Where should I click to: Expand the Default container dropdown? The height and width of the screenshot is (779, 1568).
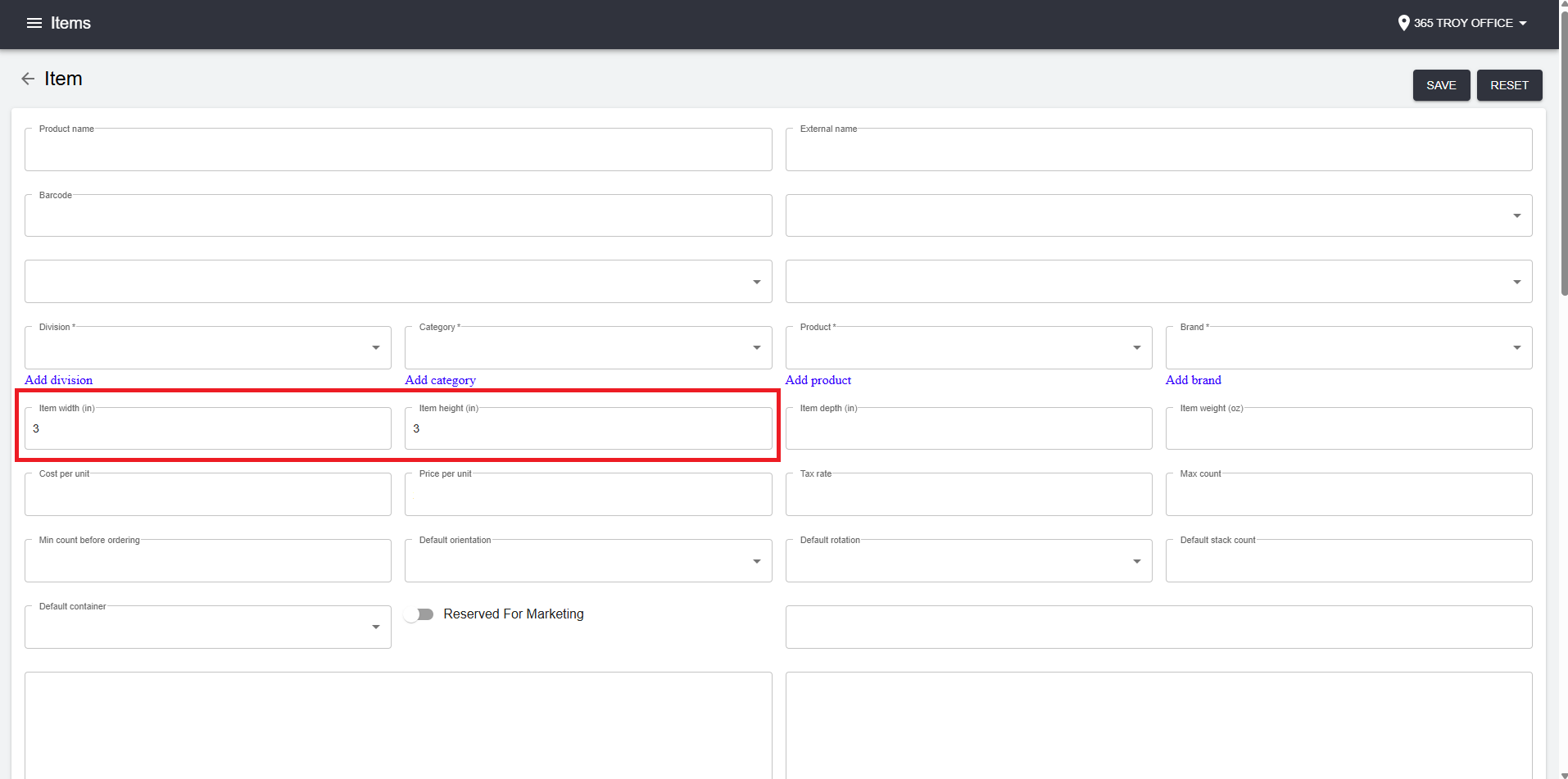374,627
